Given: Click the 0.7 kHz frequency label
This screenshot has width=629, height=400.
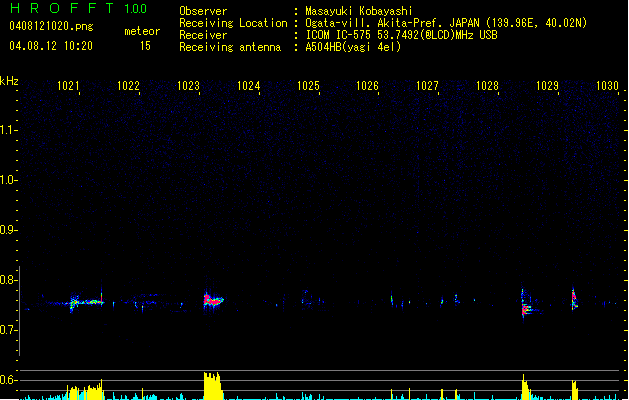Looking at the screenshot, I should click(7, 330).
